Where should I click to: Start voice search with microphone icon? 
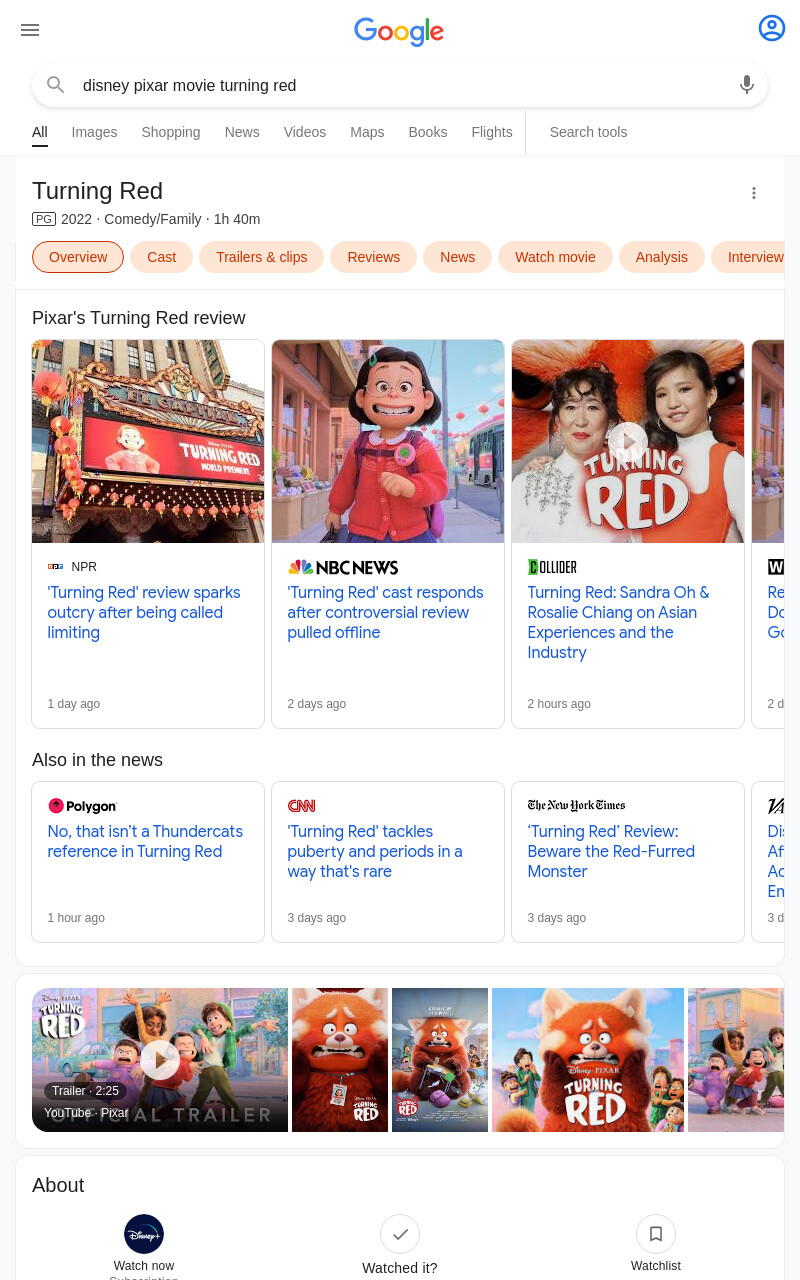coord(747,85)
